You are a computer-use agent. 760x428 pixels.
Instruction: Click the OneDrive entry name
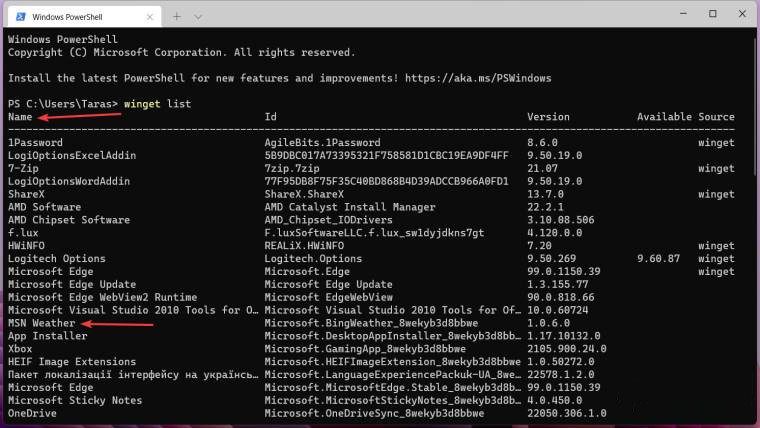click(x=33, y=413)
